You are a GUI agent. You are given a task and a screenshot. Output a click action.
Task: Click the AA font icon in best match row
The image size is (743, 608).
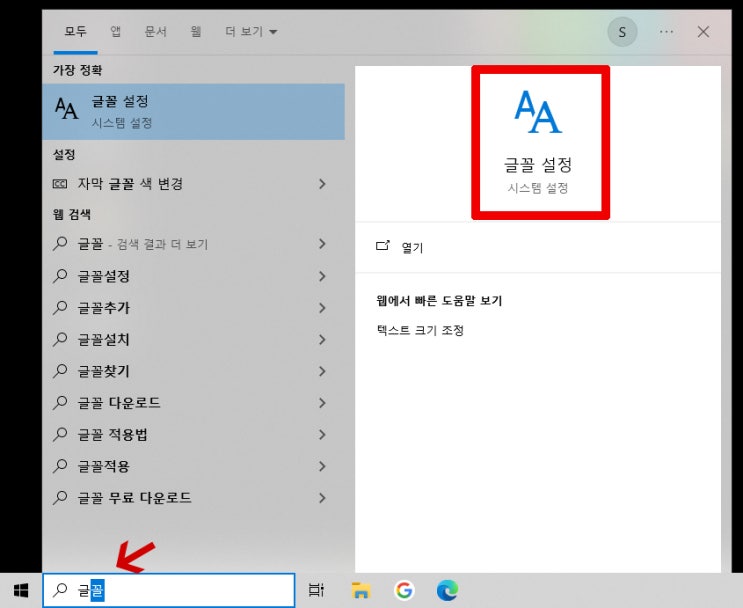click(66, 108)
